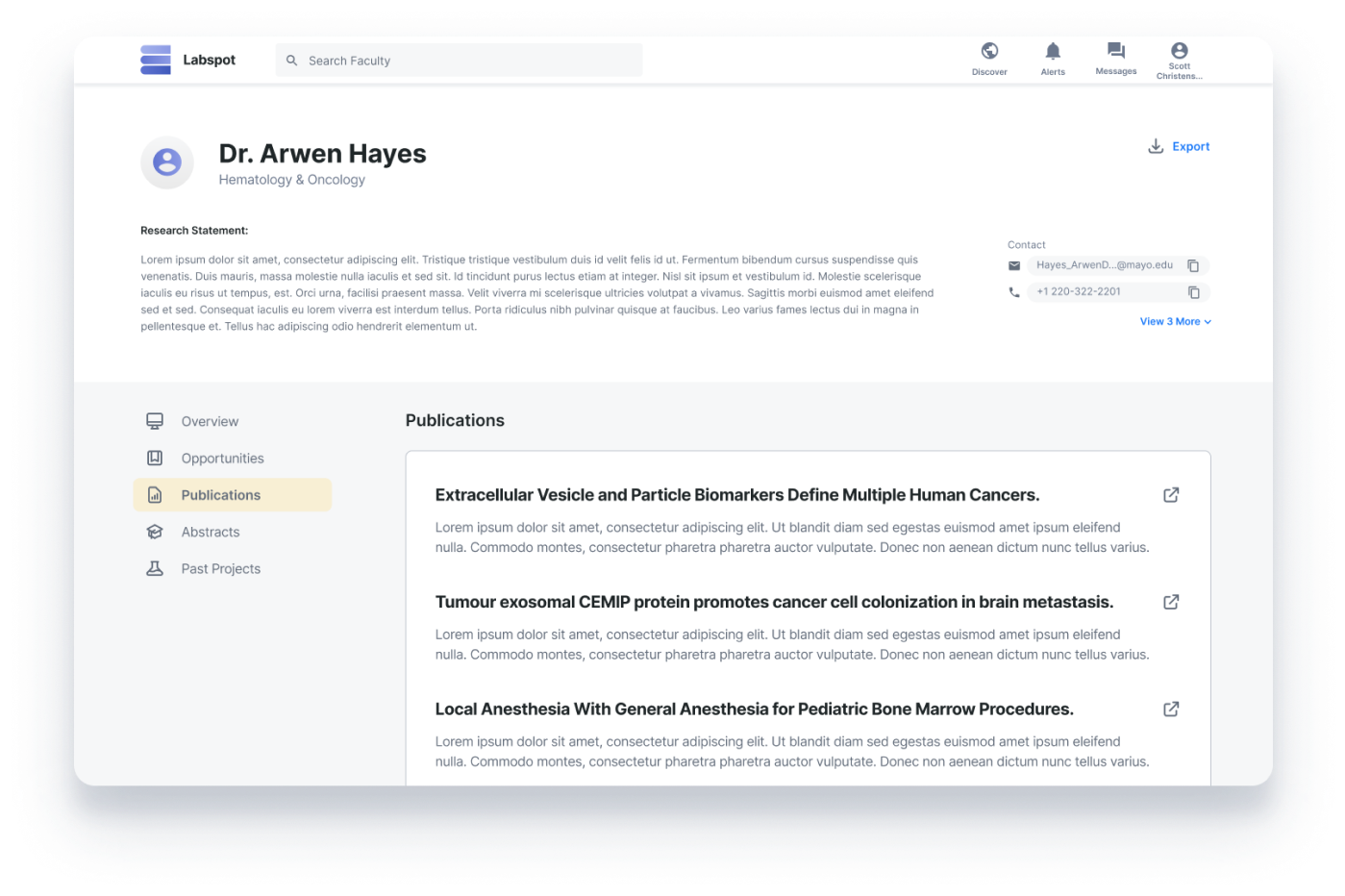Click Dr. Arwen Hayes profile avatar
The height and width of the screenshot is (896, 1345).
click(x=167, y=162)
